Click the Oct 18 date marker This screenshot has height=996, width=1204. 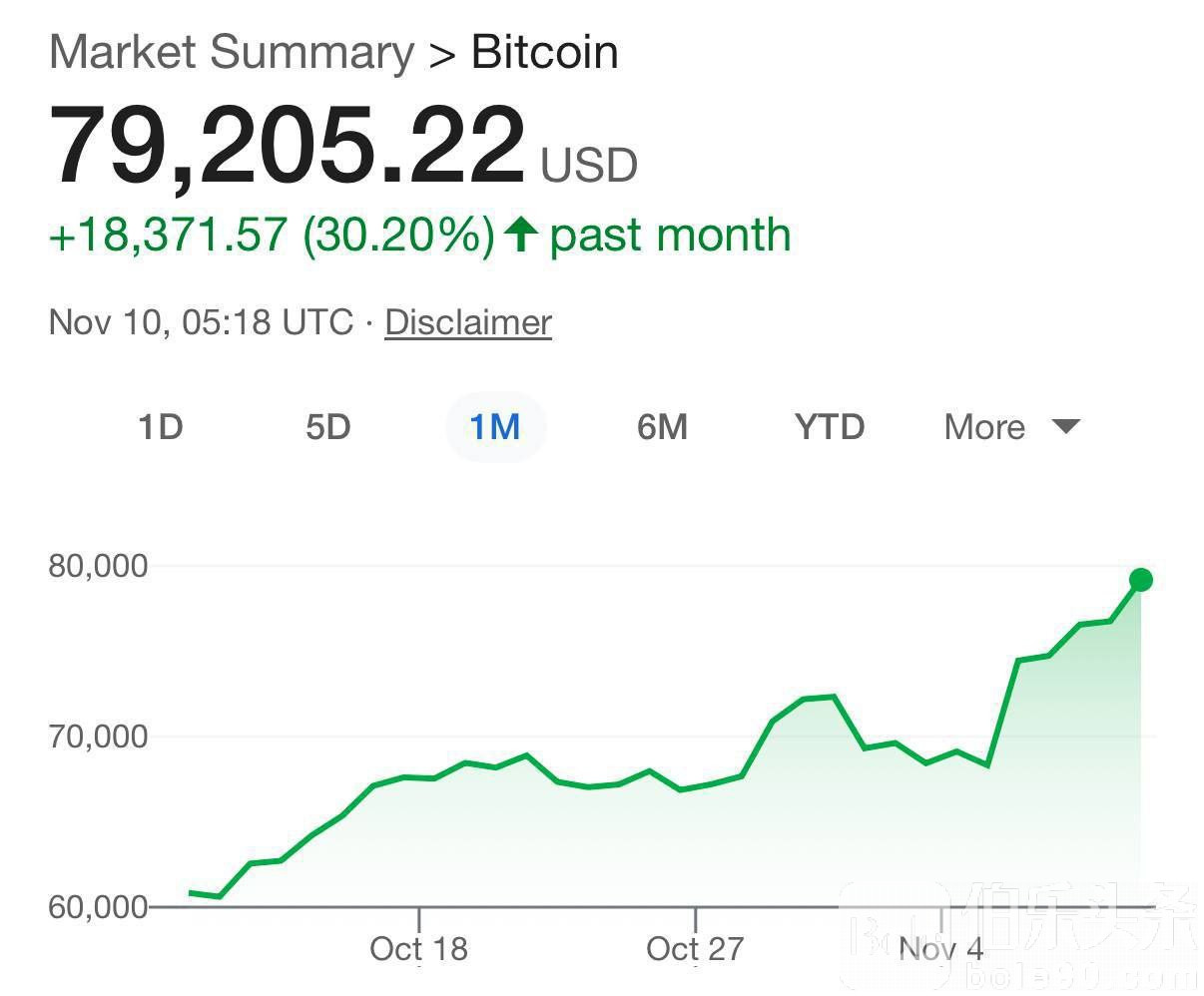click(x=418, y=948)
